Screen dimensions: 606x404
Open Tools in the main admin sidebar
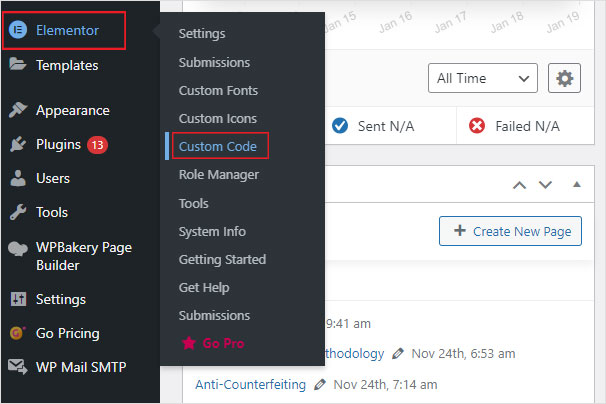pos(52,212)
